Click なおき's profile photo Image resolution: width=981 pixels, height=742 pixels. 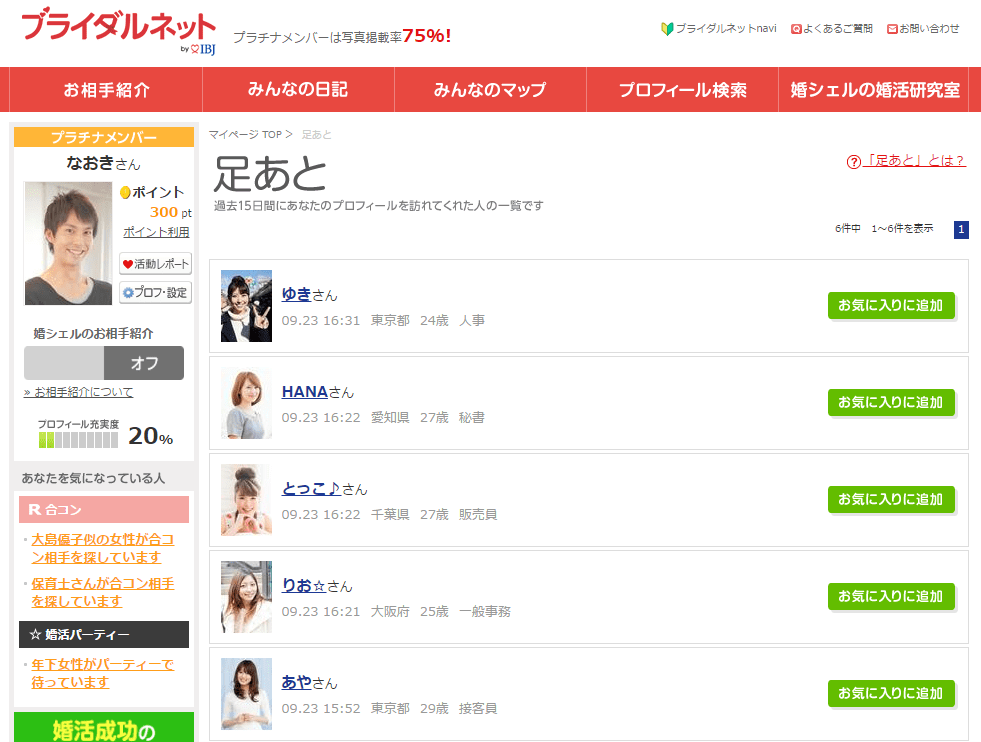[68, 243]
